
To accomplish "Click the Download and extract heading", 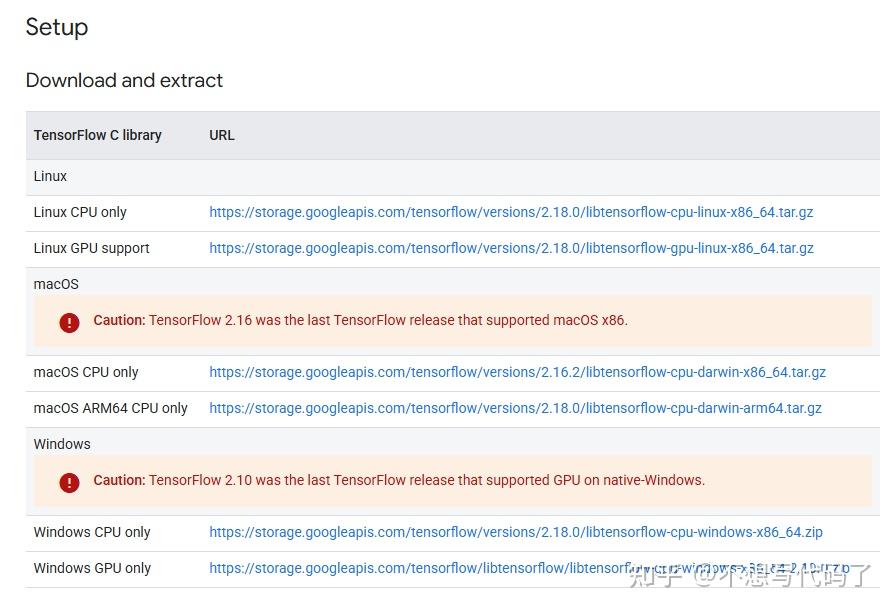I will tap(124, 80).
